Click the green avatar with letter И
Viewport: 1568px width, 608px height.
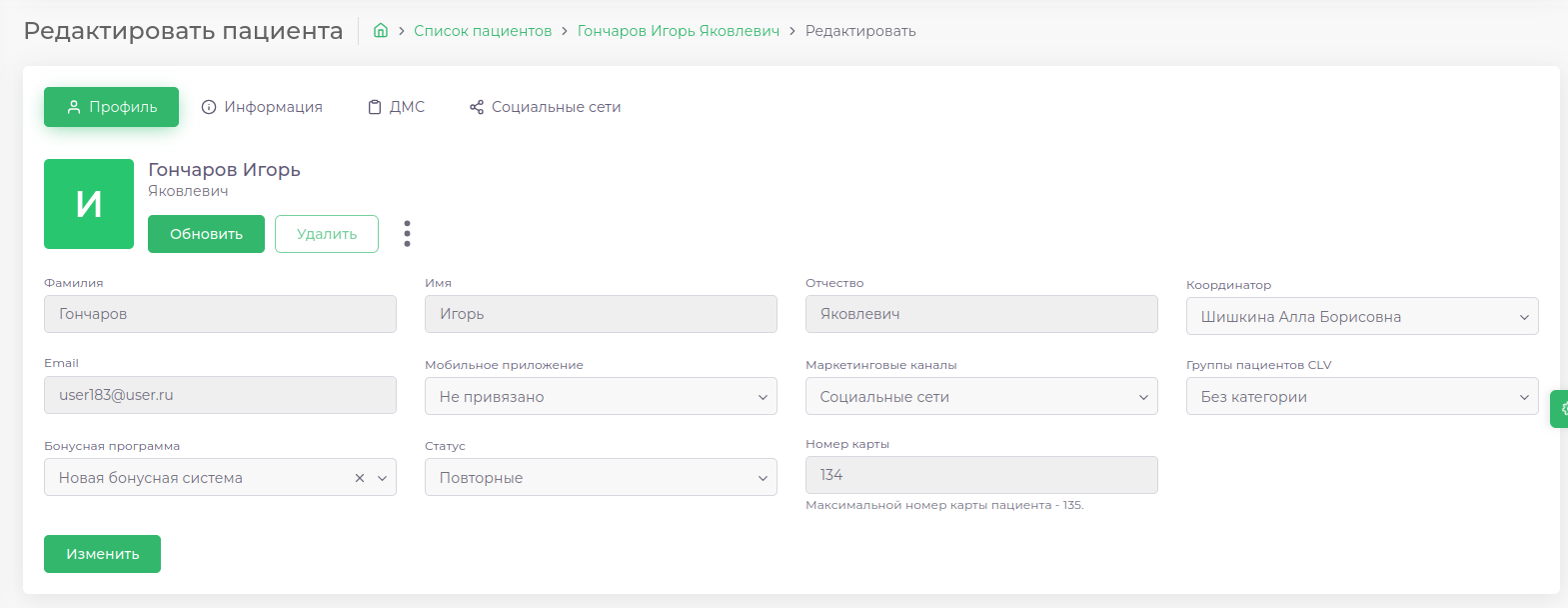point(89,204)
